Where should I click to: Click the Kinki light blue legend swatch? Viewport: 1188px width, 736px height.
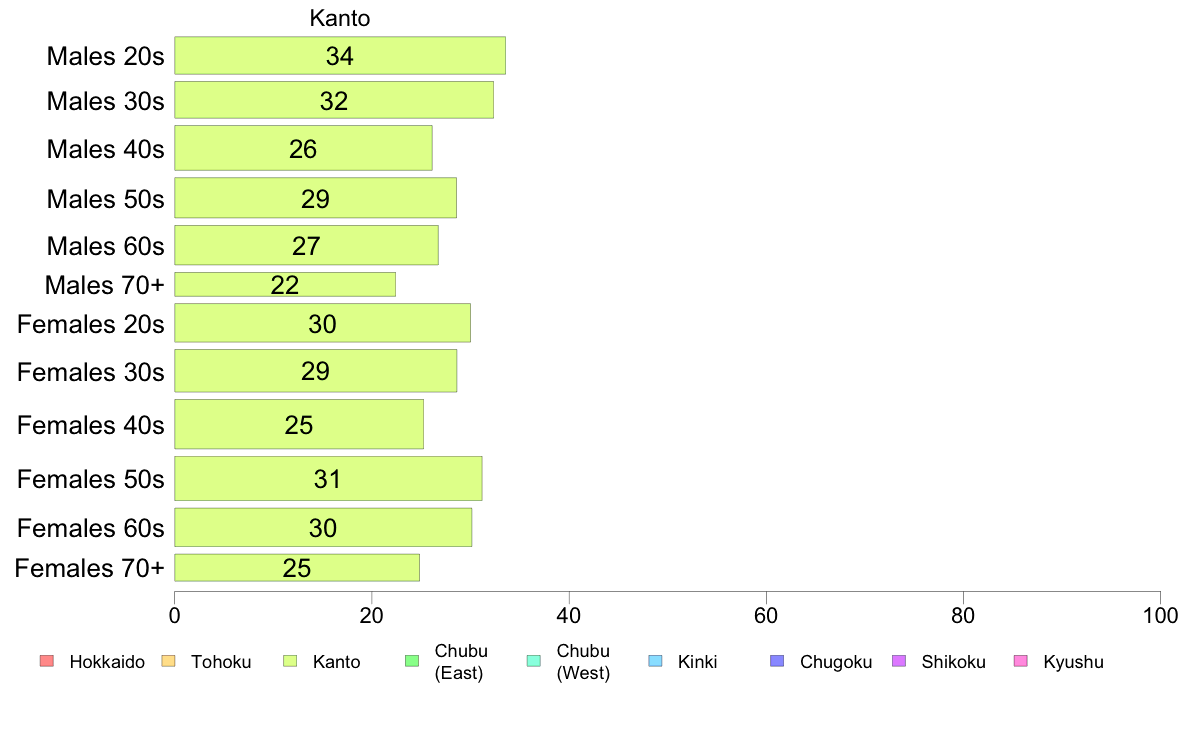[655, 661]
